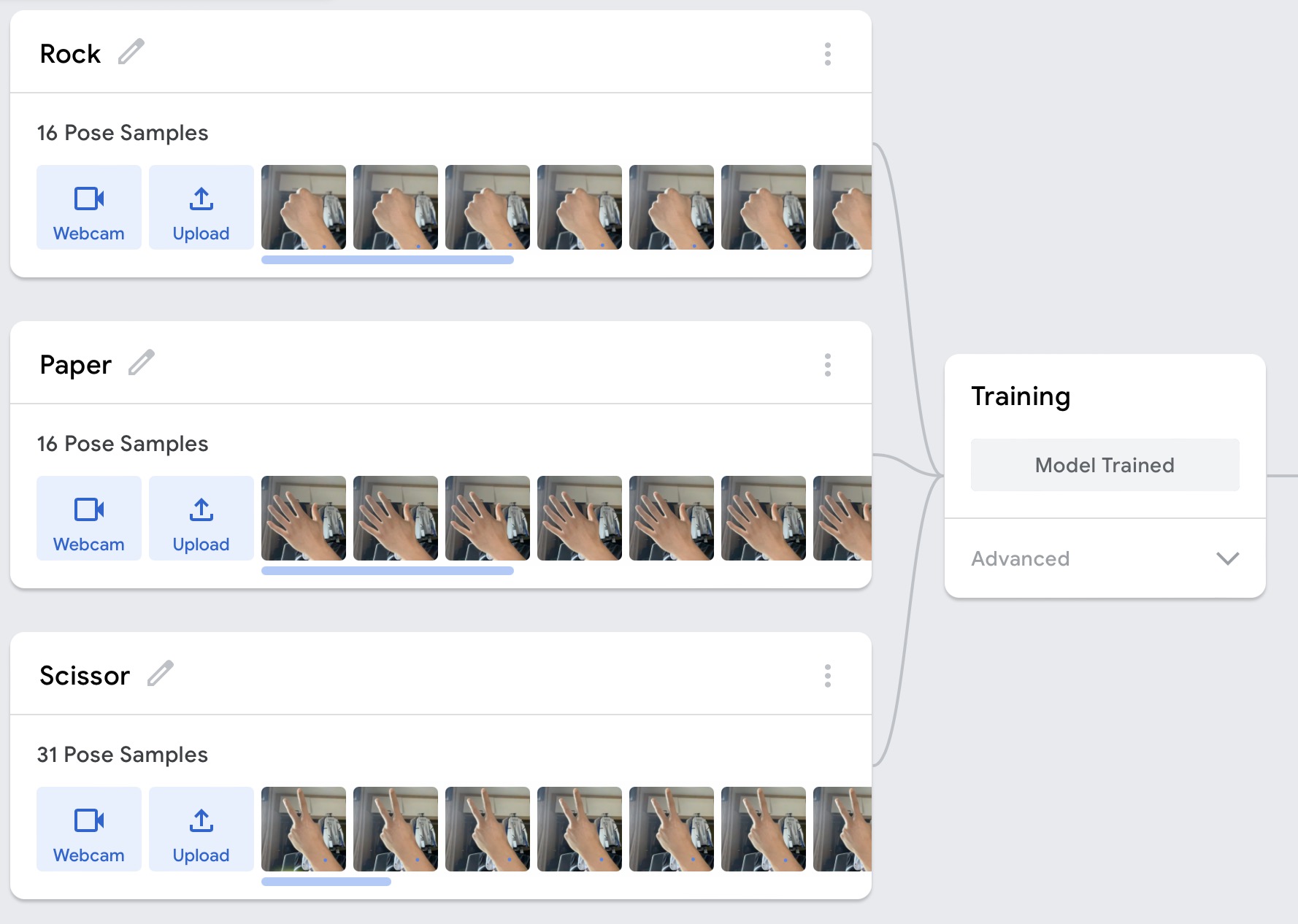1298x924 pixels.
Task: Click the Scissor samples scrollbar thumb
Action: 326,882
